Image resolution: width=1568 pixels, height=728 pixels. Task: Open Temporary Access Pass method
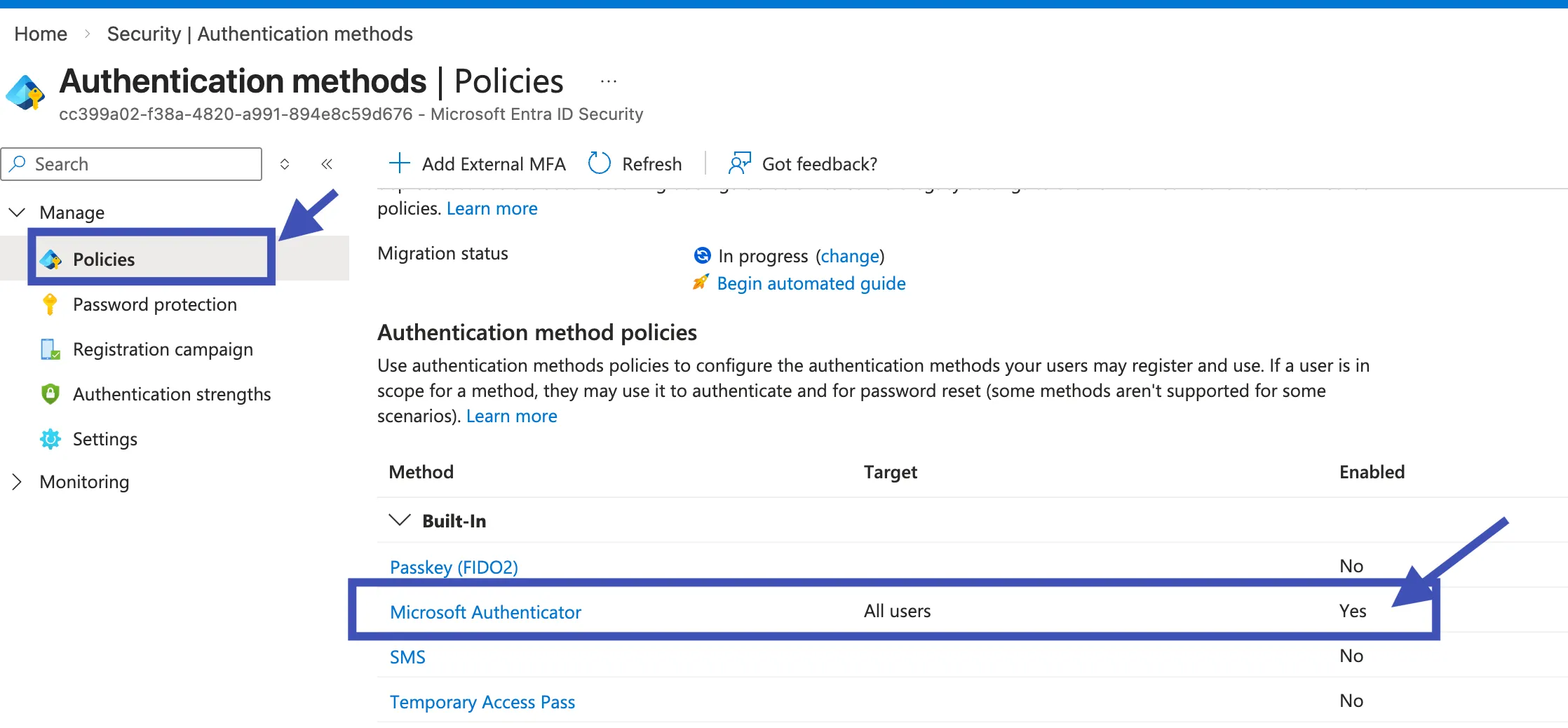pos(482,701)
